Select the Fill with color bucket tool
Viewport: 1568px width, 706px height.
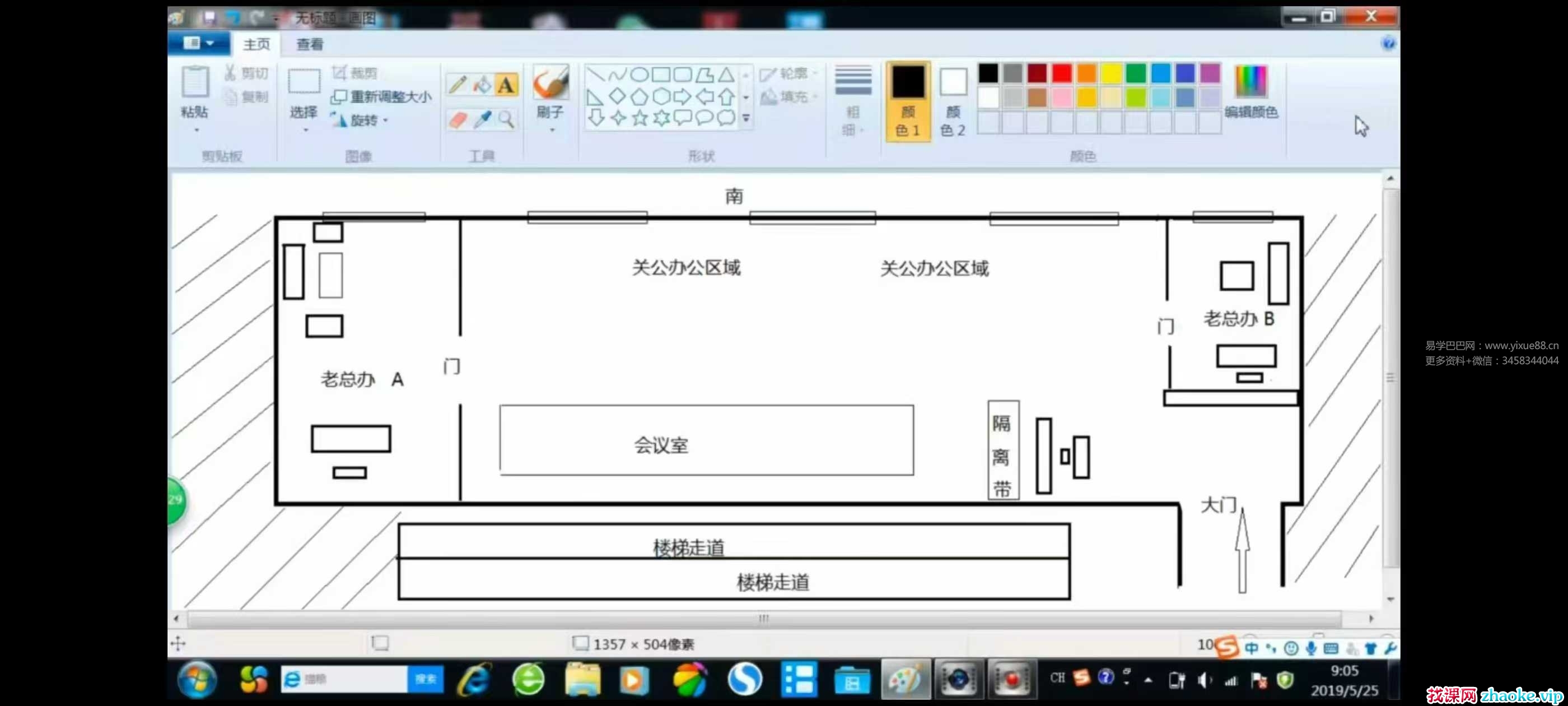(482, 85)
